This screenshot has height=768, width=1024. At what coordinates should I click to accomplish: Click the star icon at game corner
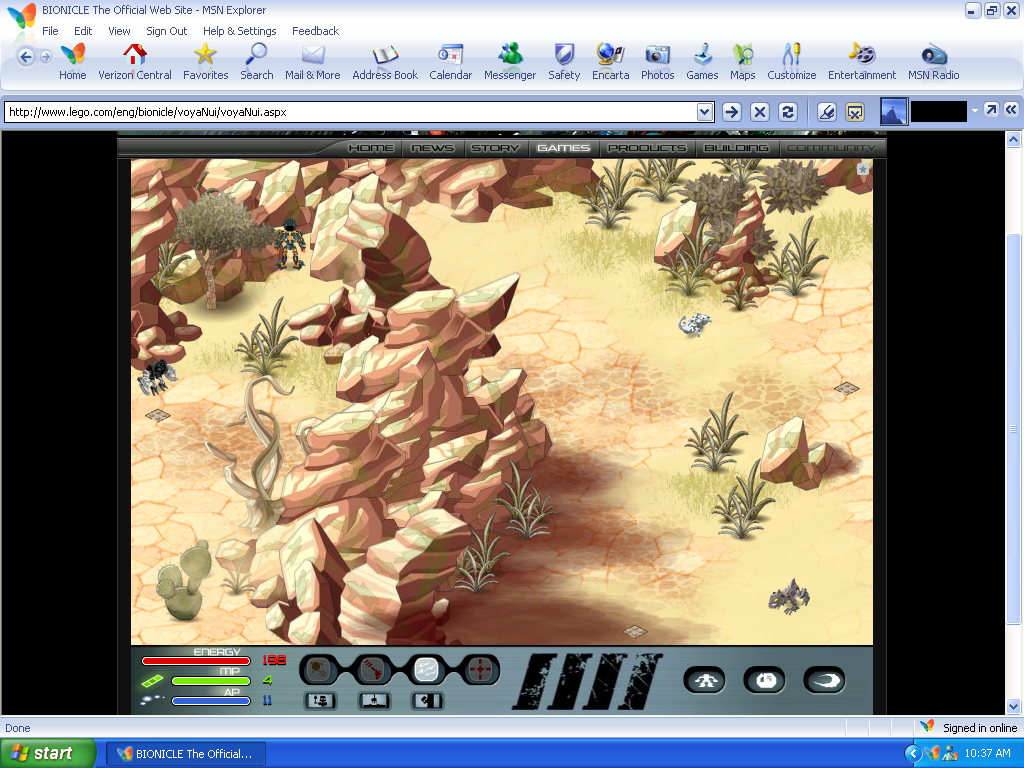[x=863, y=169]
